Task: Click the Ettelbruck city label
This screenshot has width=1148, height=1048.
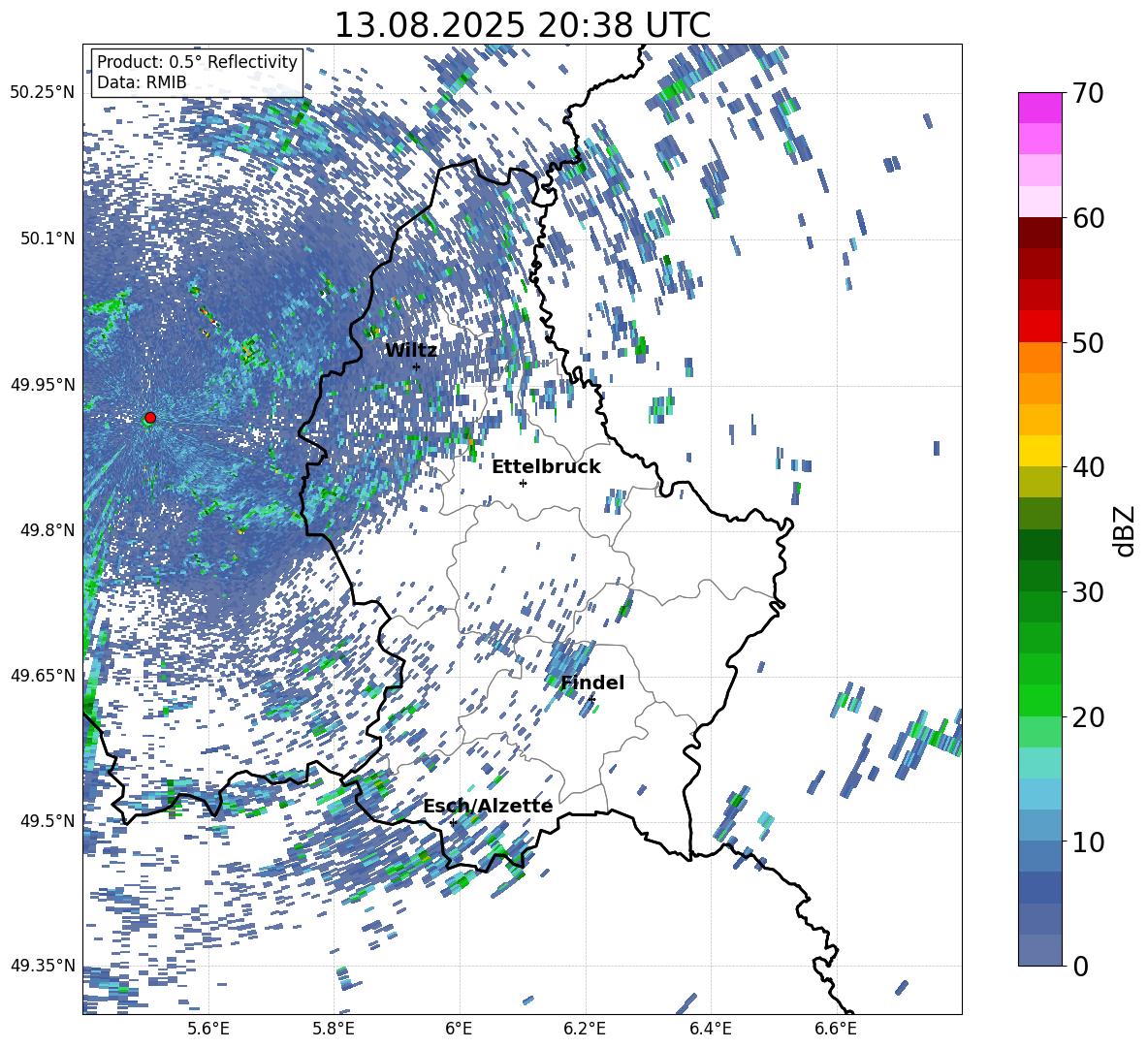Action: pyautogui.click(x=546, y=466)
